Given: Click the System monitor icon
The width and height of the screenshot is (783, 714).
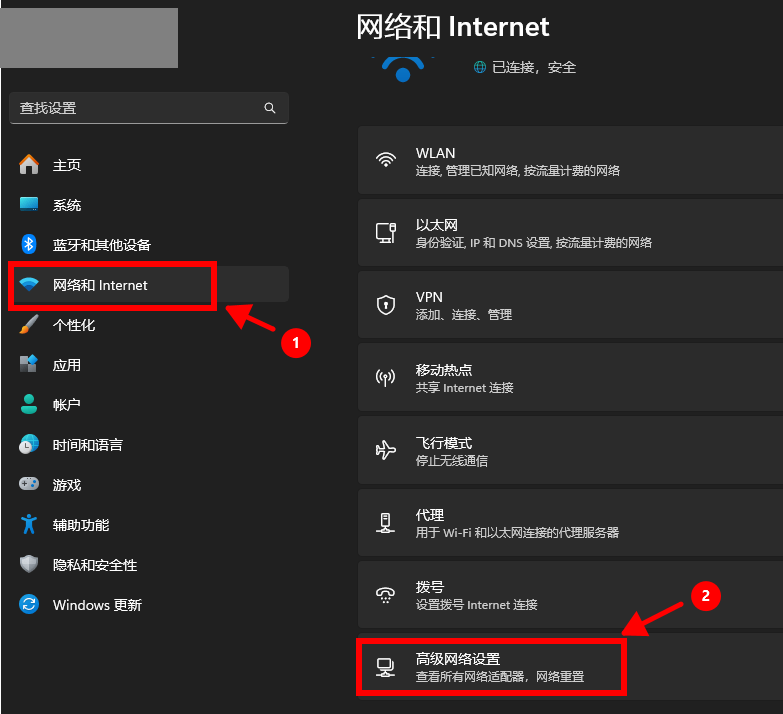Looking at the screenshot, I should pyautogui.click(x=30, y=205).
